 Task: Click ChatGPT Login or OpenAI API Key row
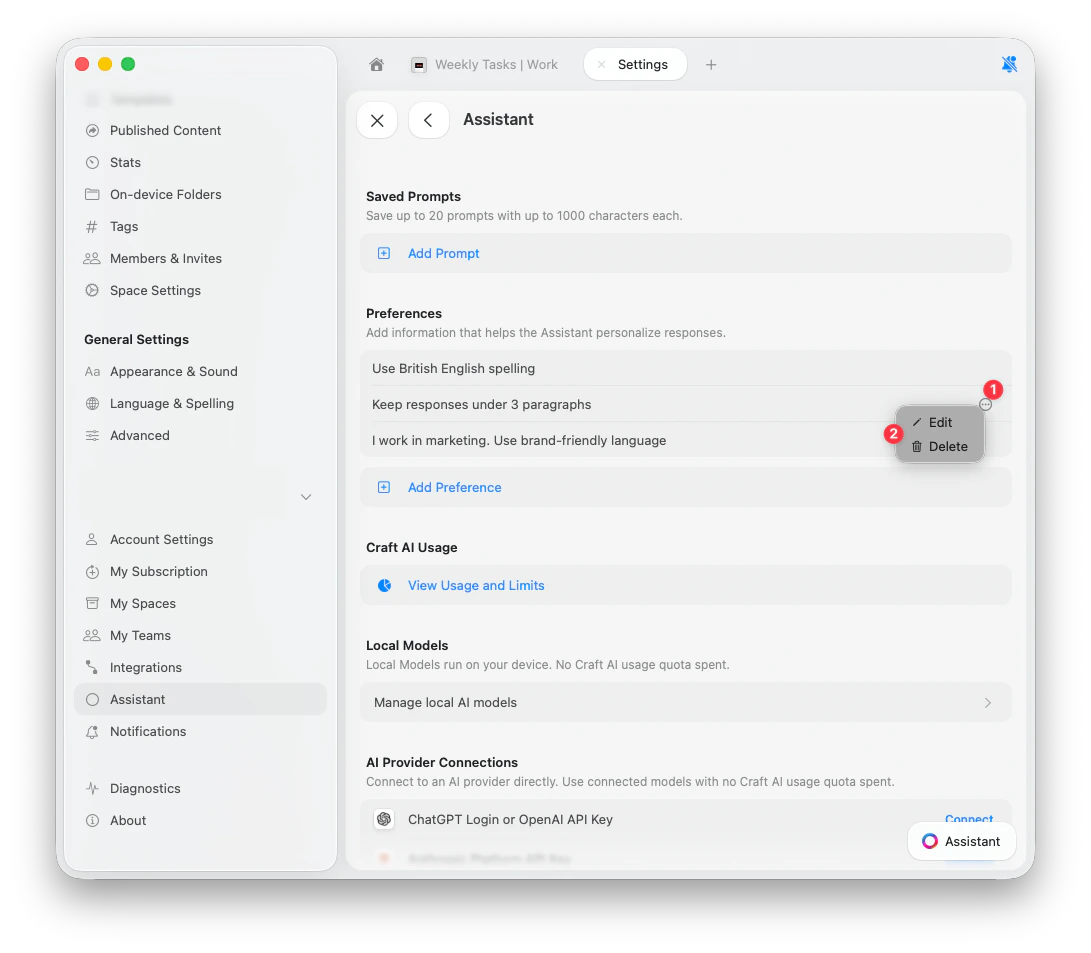pos(685,819)
